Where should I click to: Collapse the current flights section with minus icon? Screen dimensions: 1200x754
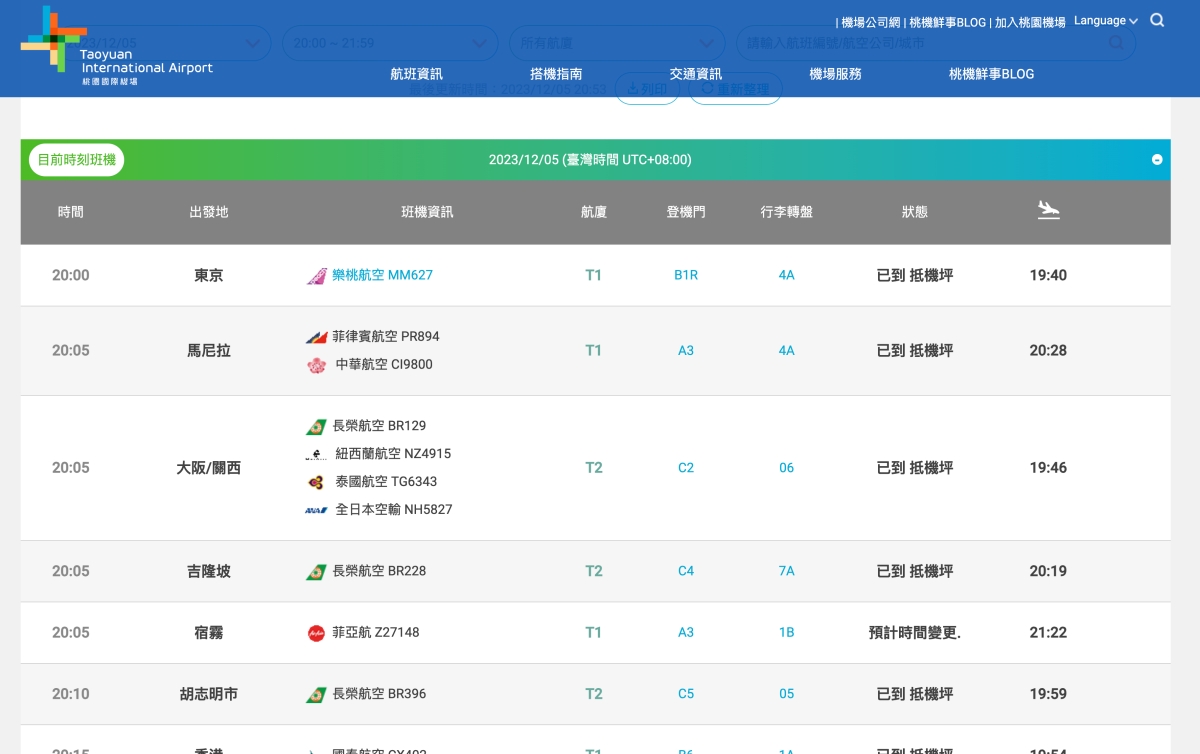(1157, 160)
